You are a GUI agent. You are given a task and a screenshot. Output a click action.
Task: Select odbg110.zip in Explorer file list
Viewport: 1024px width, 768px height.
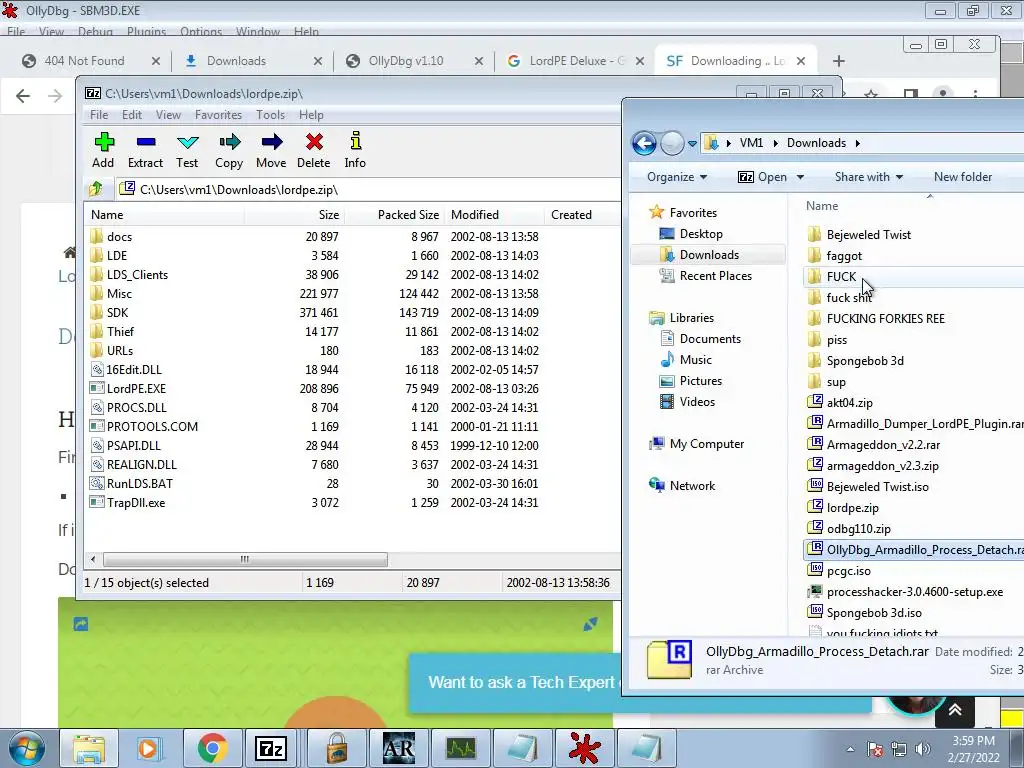[858, 529]
